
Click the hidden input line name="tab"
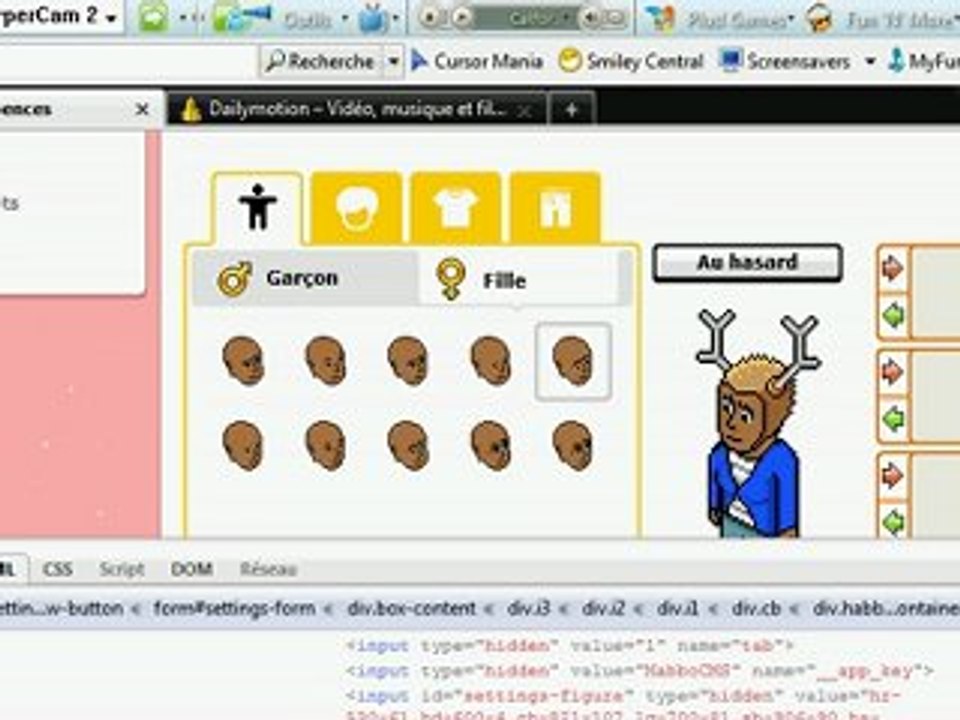(569, 645)
